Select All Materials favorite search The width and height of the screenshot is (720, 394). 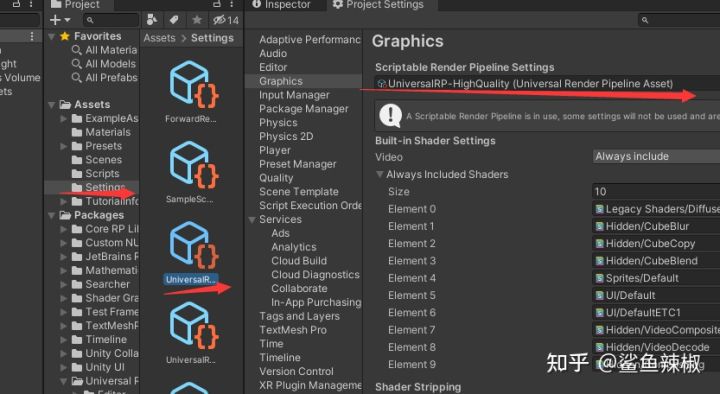click(105, 50)
